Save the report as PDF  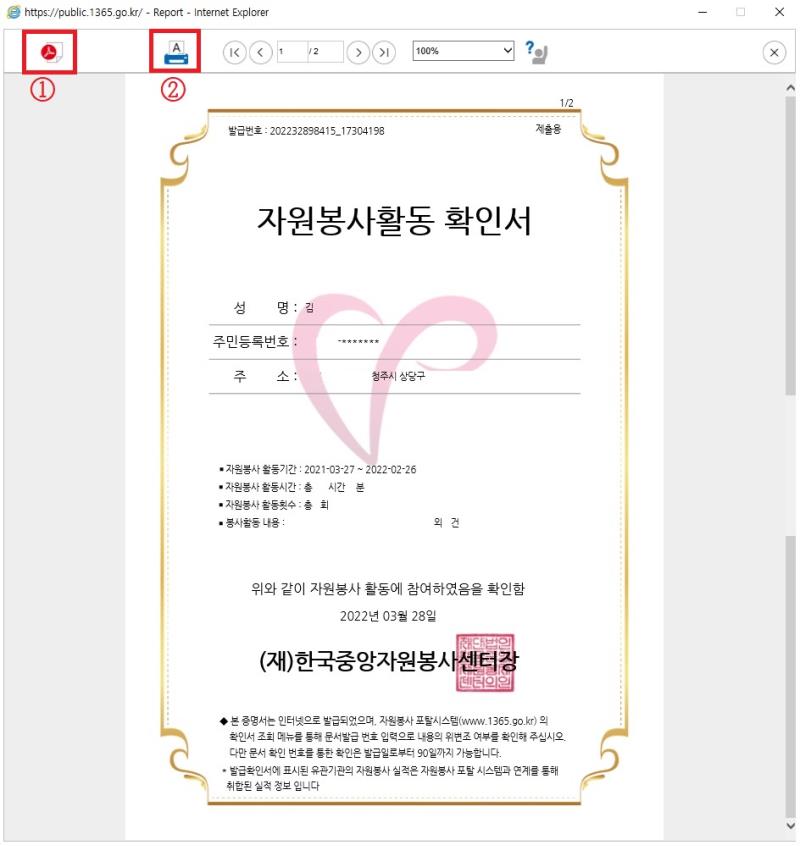click(x=50, y=52)
